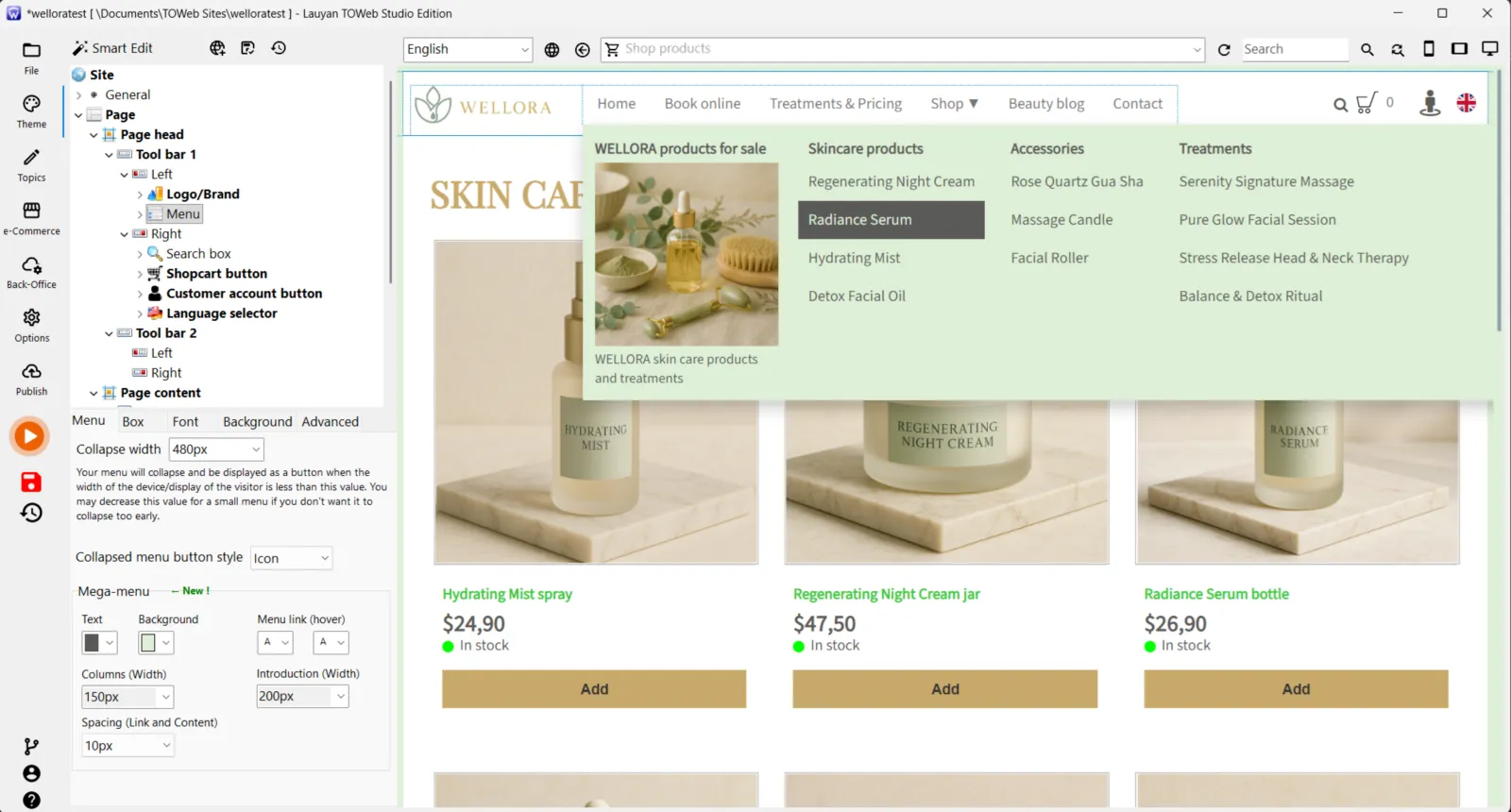Click Beauty blog menu item
The width and height of the screenshot is (1511, 812).
point(1046,104)
